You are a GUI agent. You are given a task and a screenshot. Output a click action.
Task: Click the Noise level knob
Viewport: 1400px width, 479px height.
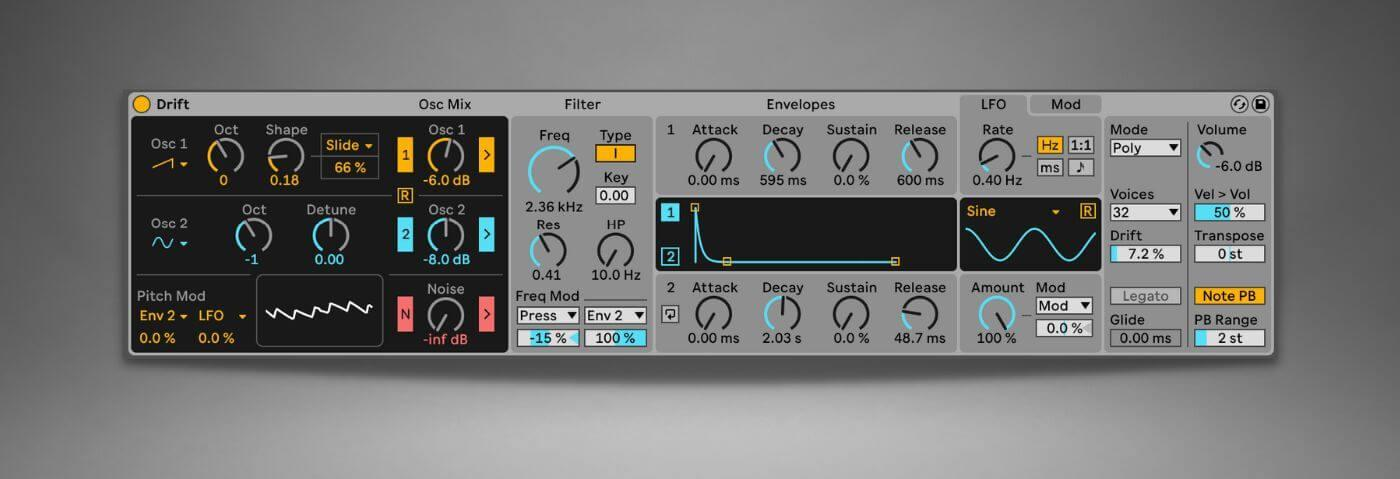tap(446, 314)
